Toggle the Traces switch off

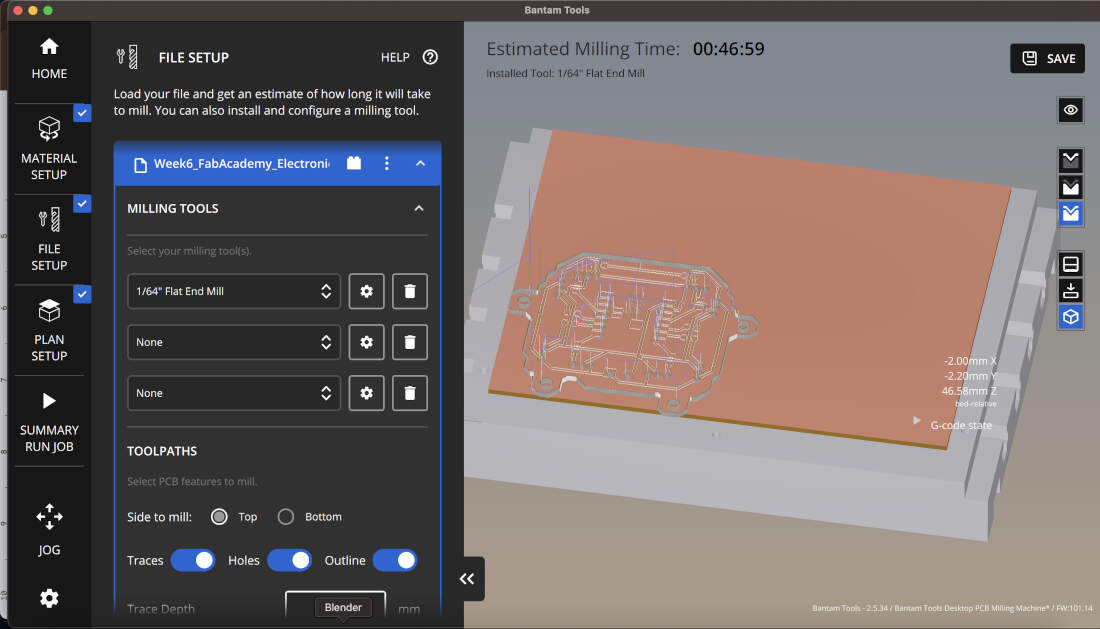coord(193,560)
